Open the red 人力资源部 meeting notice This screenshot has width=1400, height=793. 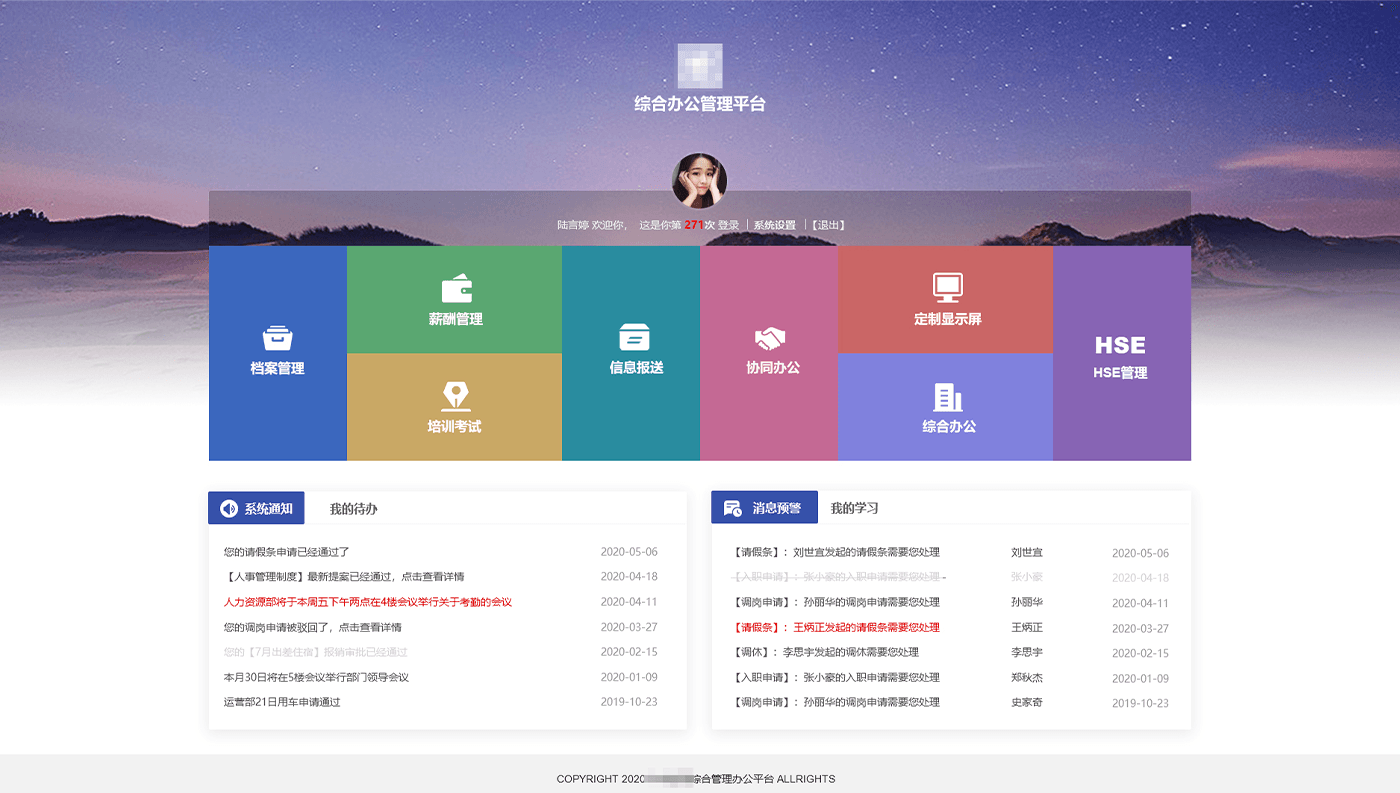368,602
